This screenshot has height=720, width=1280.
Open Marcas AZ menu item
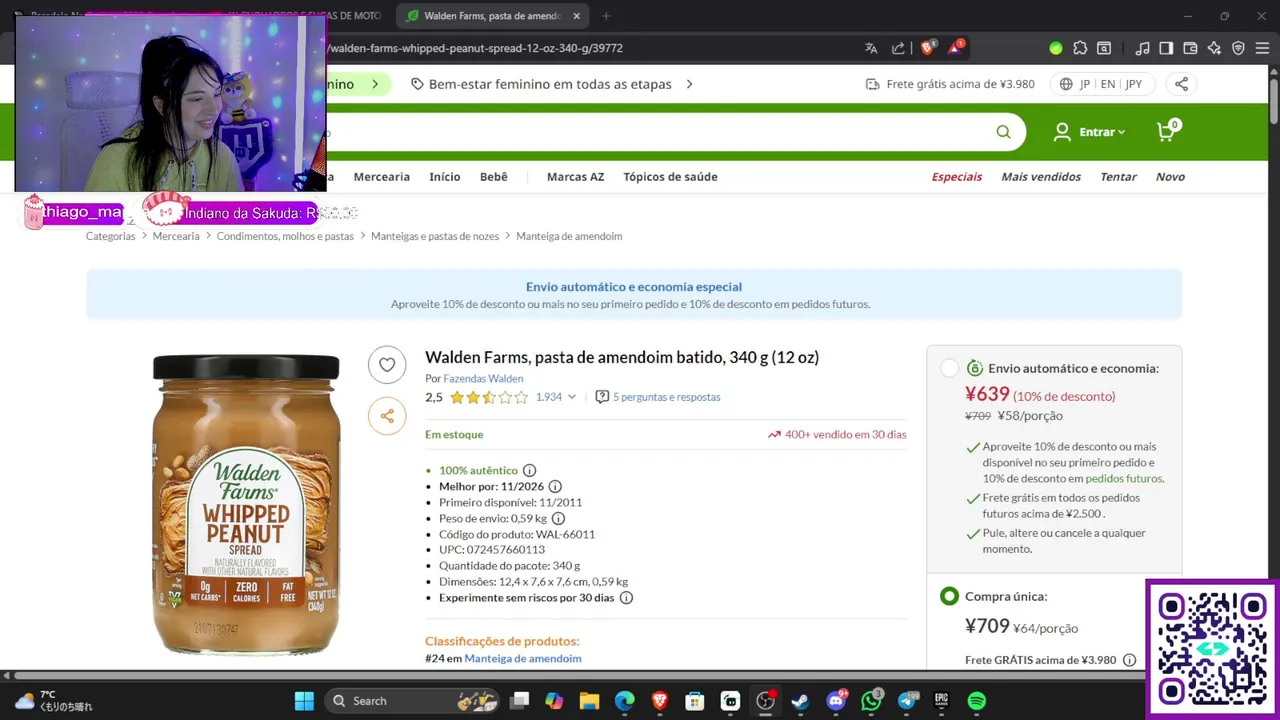[x=575, y=177]
